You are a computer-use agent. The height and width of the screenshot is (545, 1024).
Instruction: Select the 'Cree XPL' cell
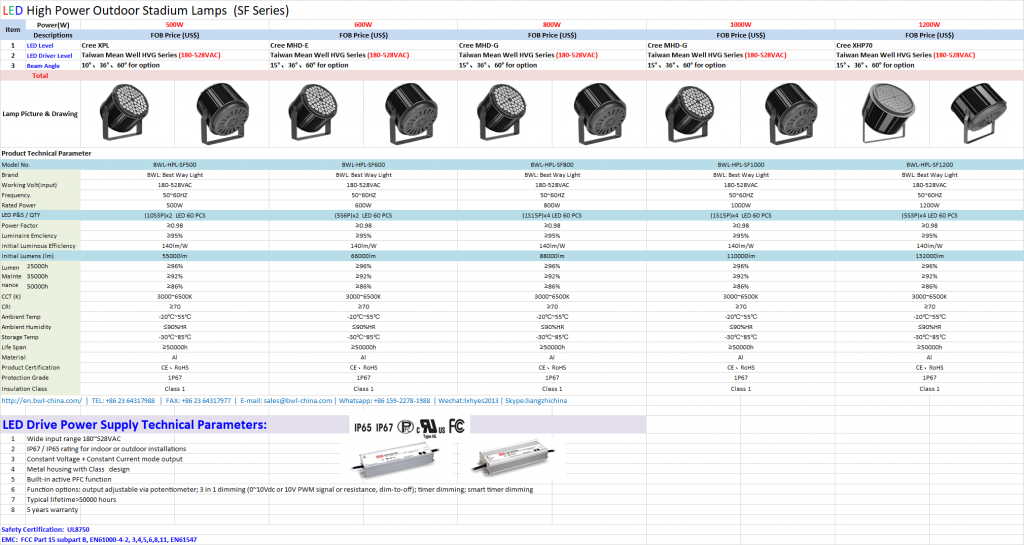click(174, 45)
